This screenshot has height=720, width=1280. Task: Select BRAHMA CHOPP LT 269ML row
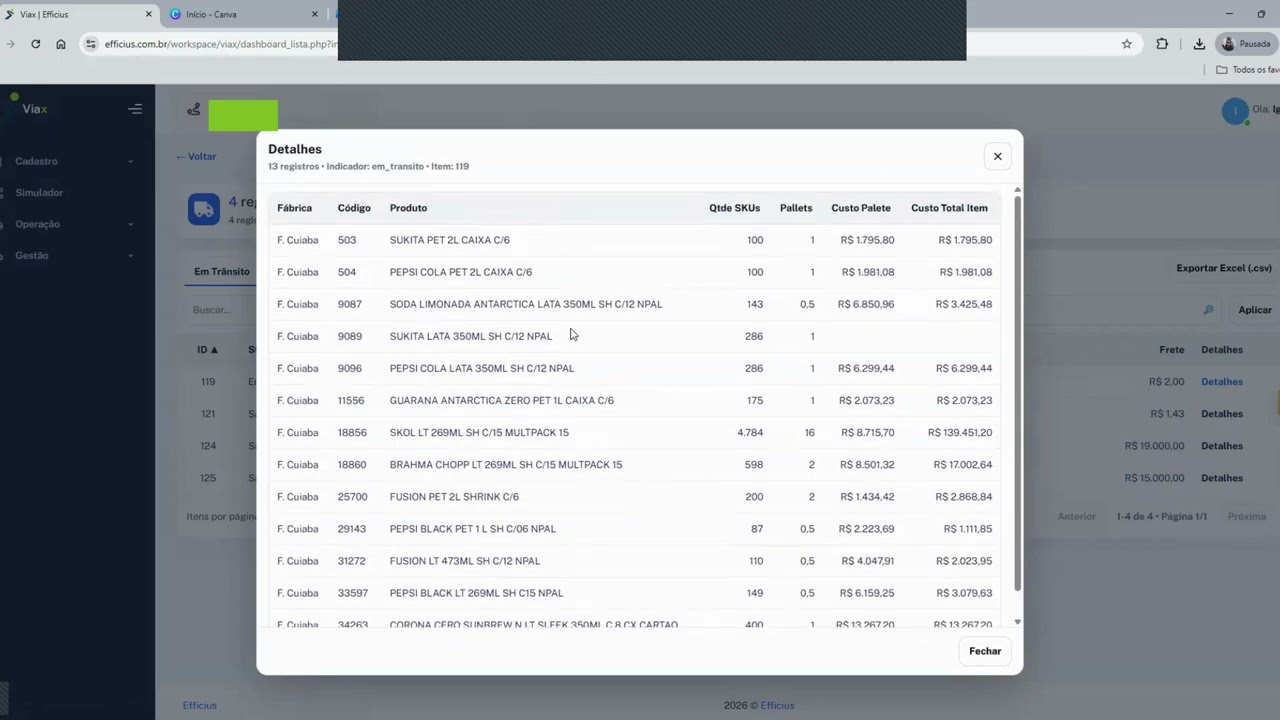click(634, 464)
